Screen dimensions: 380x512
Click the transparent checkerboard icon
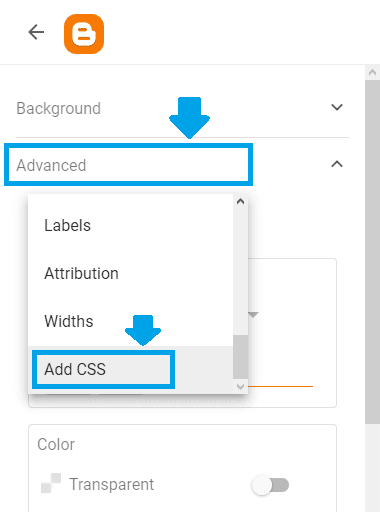[x=51, y=483]
